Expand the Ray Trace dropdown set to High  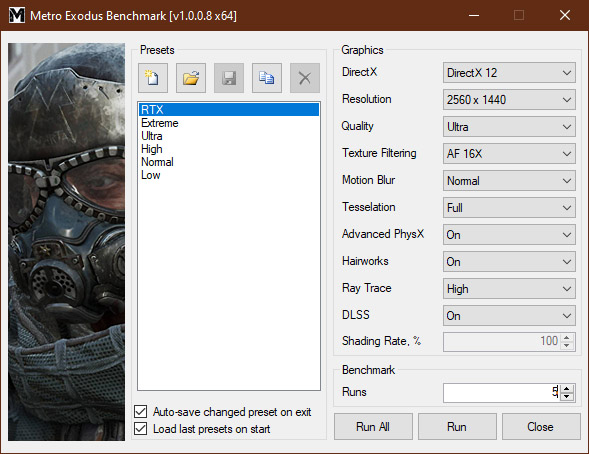509,289
